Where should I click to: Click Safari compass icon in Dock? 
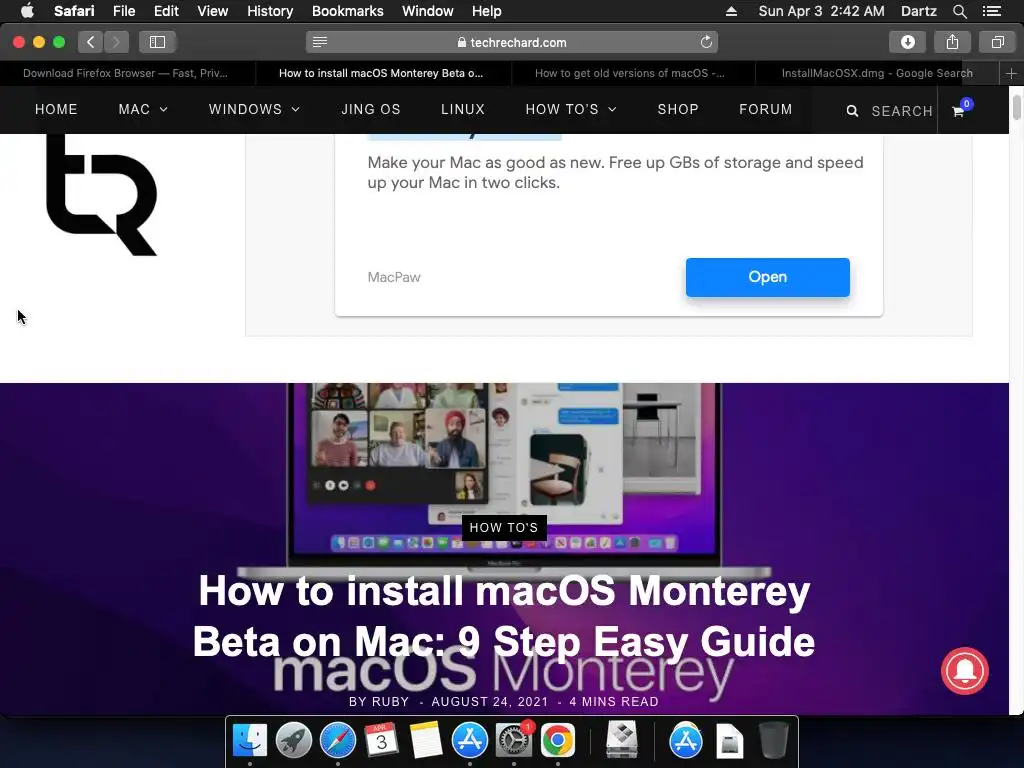(338, 740)
